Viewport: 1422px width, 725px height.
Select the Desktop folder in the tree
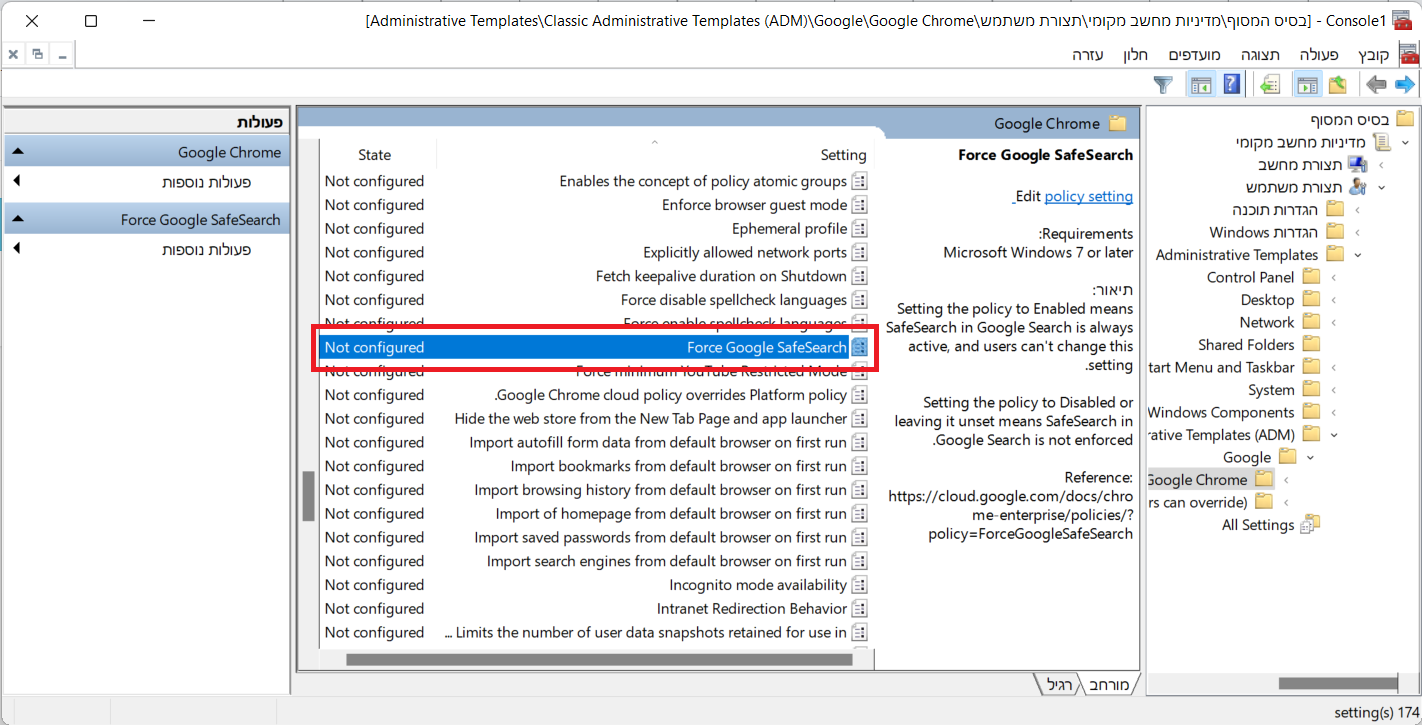pos(1267,300)
